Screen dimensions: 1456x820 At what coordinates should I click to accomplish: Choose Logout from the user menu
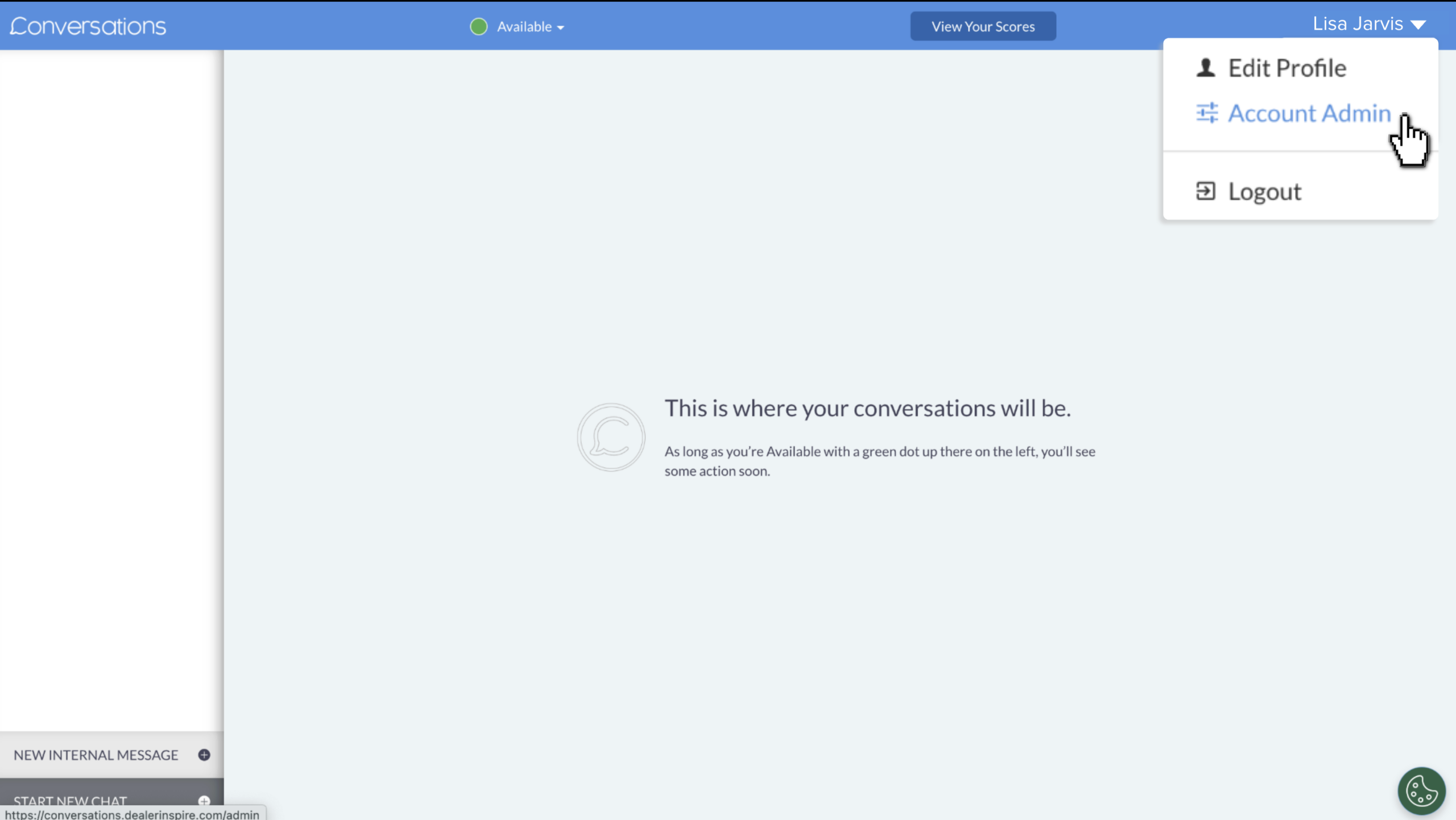point(1265,192)
